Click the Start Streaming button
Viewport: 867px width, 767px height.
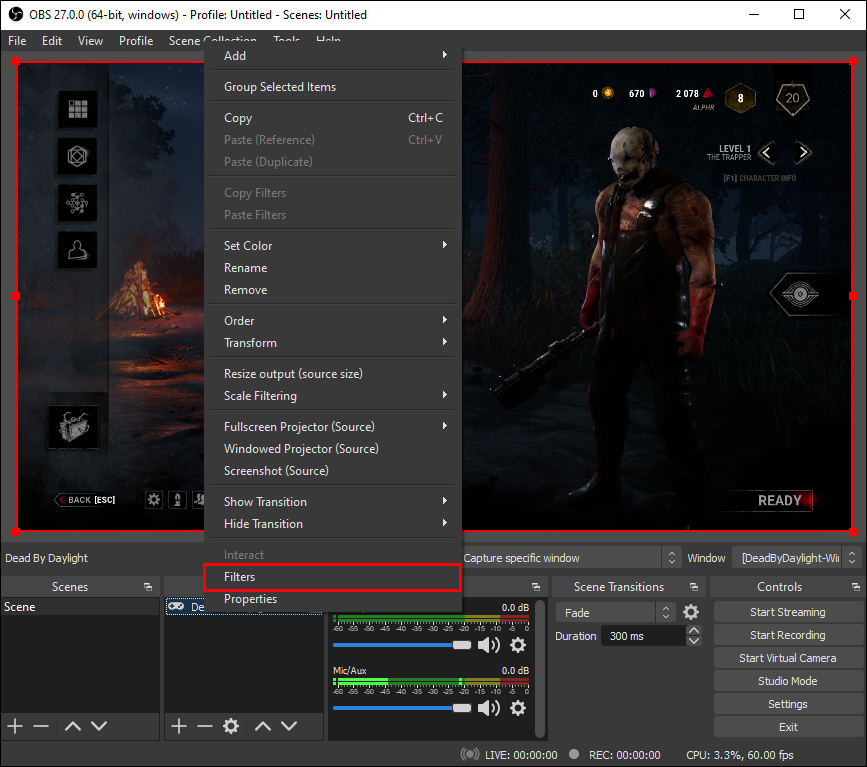coord(787,612)
